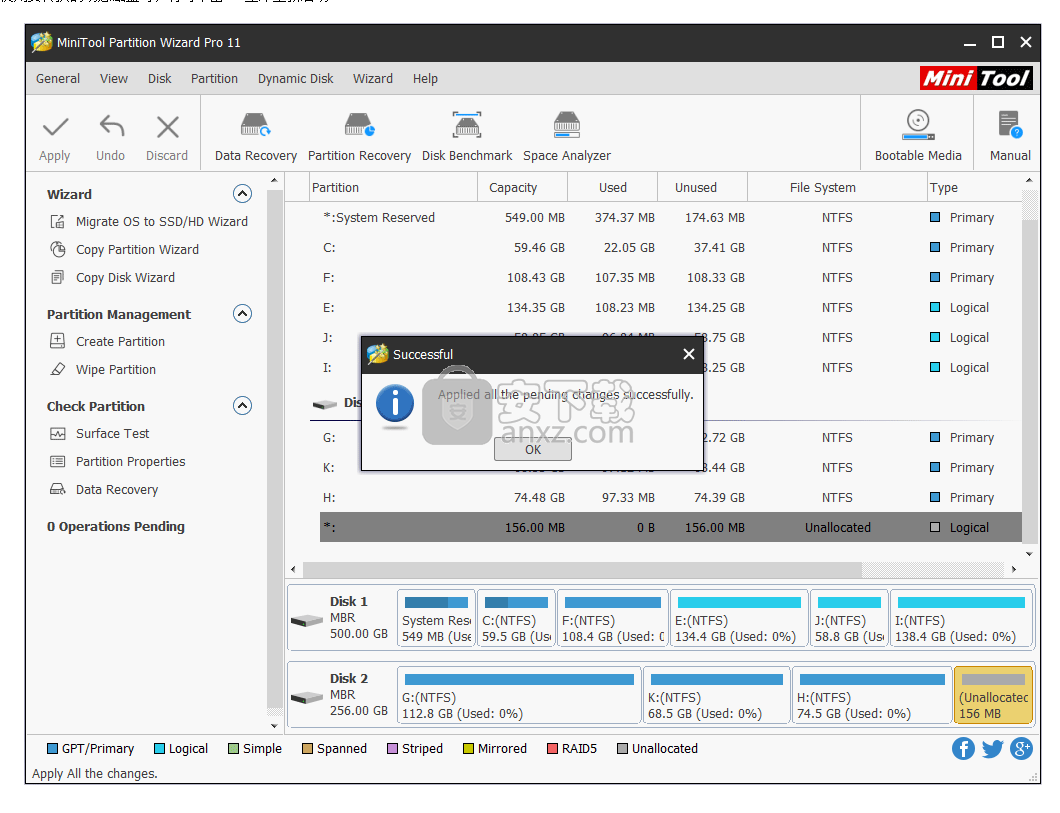Click the partition list scroll right arrow

[x=1014, y=570]
